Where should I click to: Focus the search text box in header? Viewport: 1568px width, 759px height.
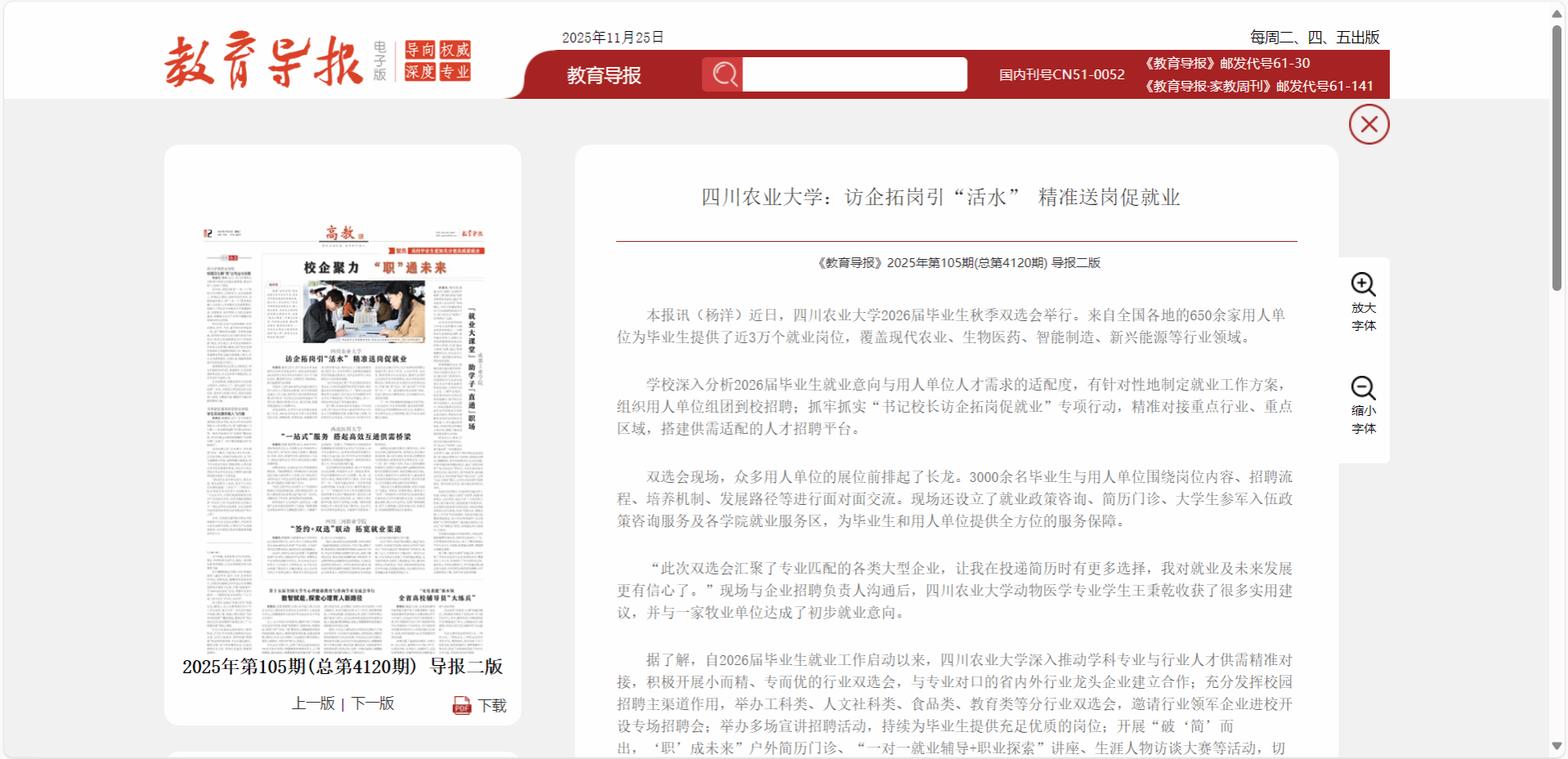click(854, 74)
